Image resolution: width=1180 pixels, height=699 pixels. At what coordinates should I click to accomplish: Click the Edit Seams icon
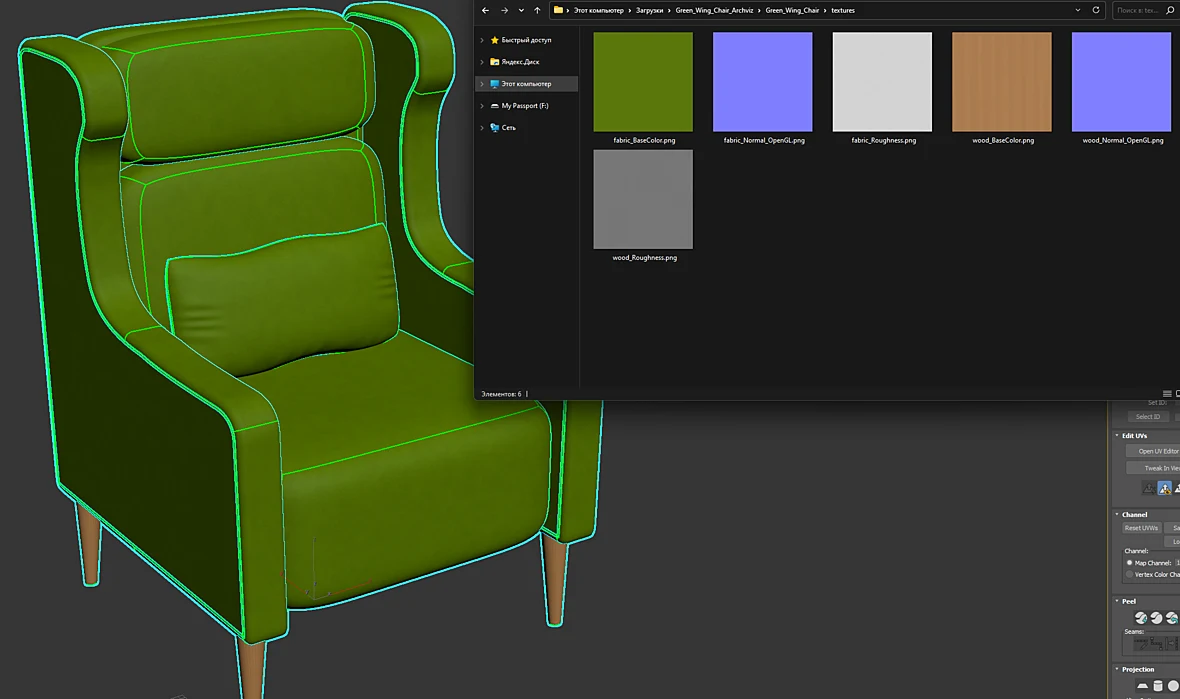[1141, 644]
